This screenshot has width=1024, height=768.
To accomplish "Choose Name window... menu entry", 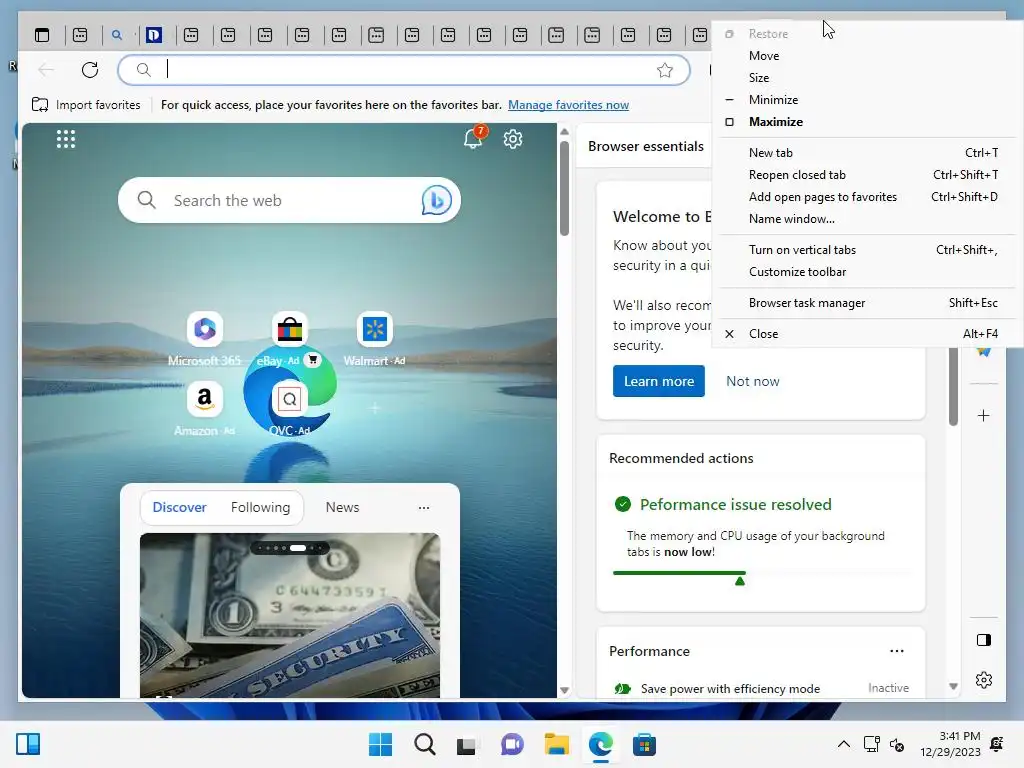I will click(867, 219).
